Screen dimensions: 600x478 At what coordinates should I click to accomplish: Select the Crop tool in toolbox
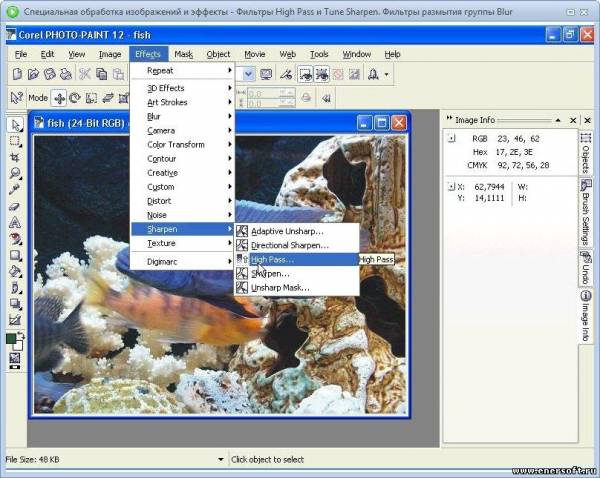point(15,157)
